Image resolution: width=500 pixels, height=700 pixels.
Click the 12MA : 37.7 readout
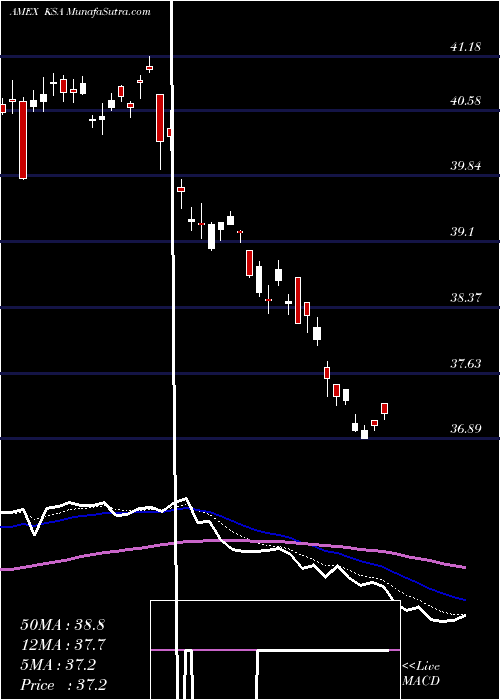pos(62,645)
